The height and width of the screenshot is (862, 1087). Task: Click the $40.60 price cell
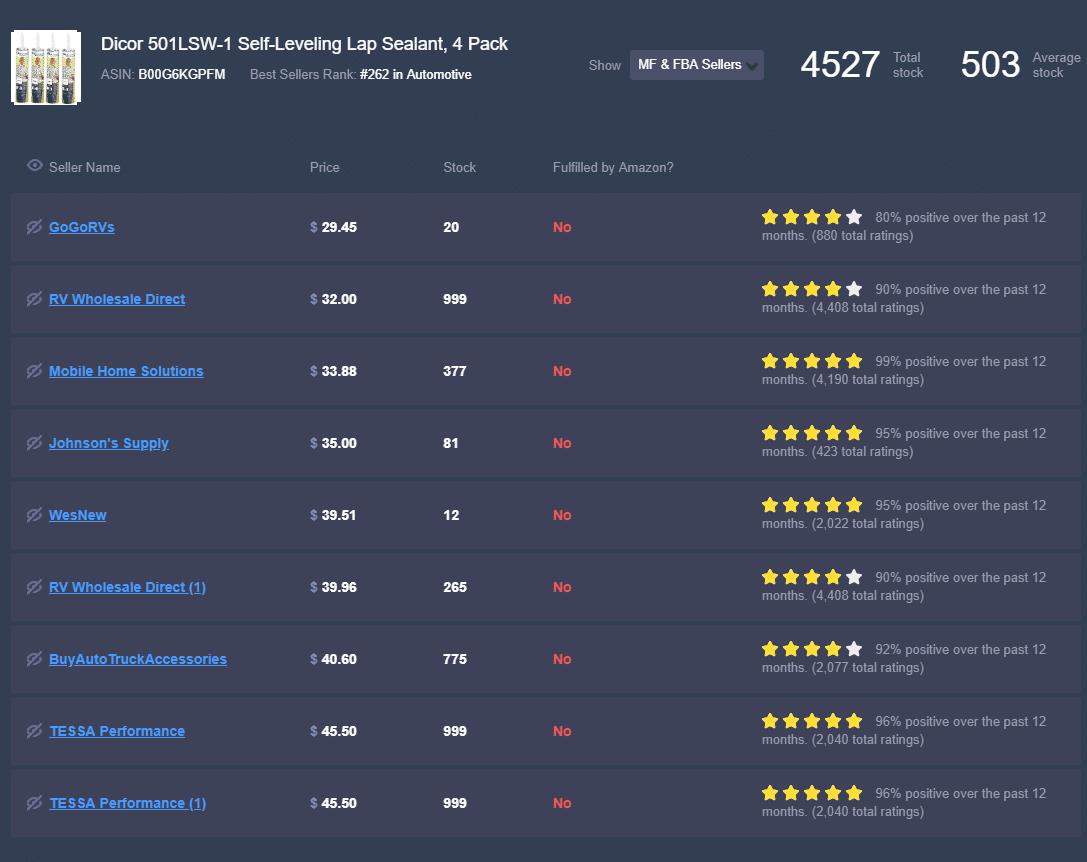click(333, 660)
